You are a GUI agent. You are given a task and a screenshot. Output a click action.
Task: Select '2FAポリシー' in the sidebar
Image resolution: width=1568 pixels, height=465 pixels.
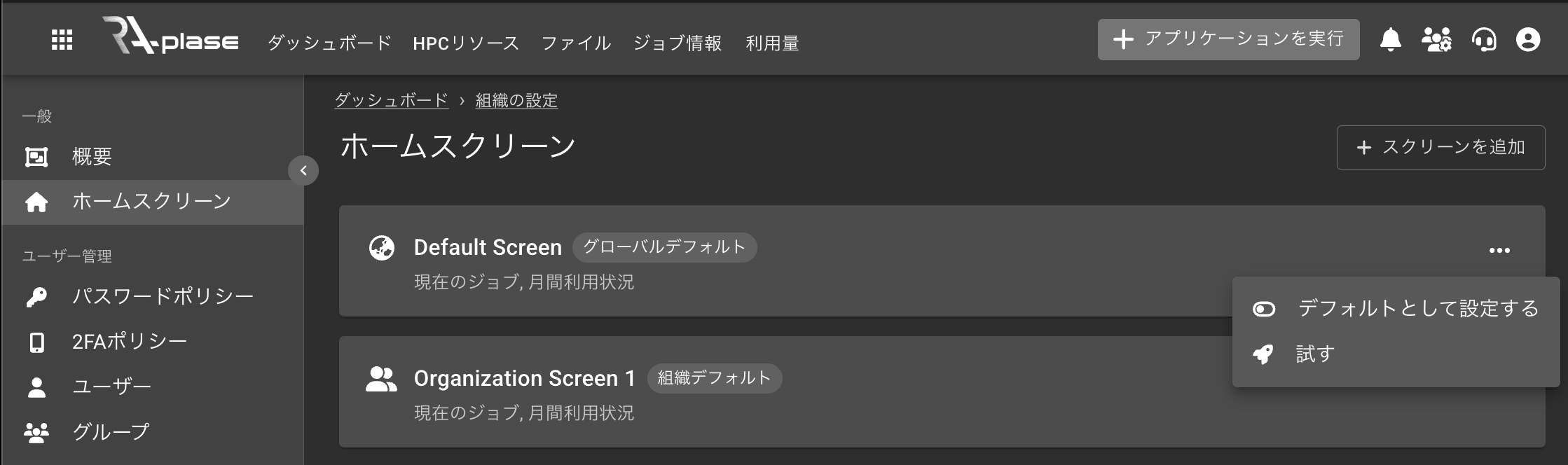click(x=129, y=342)
